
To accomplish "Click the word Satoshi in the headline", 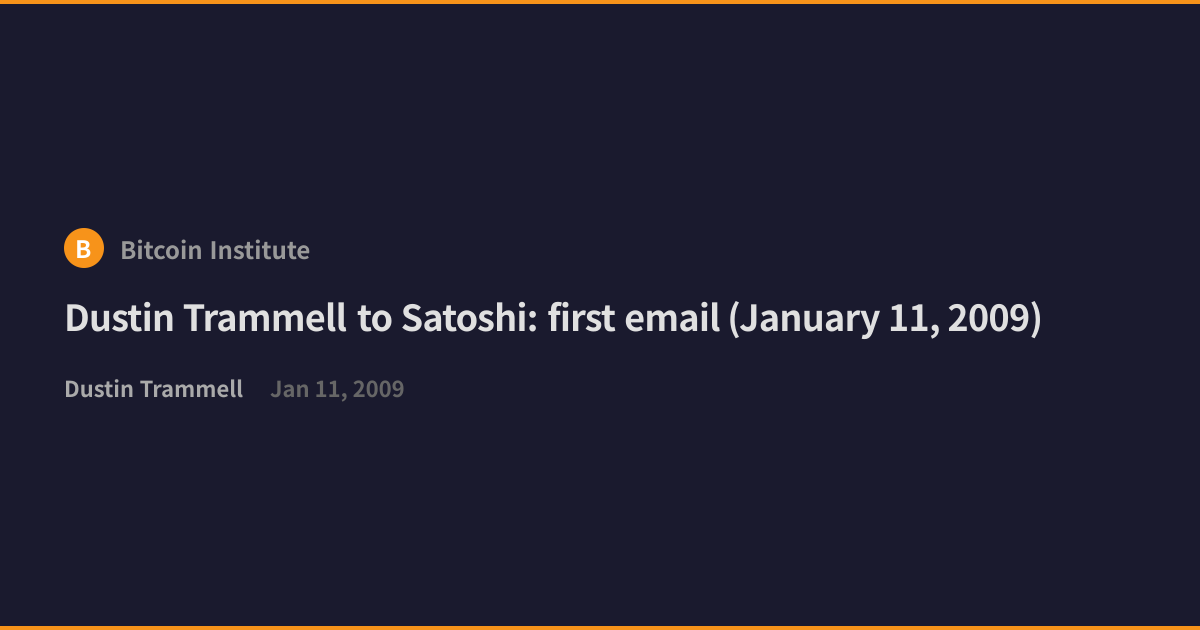I will point(469,319).
